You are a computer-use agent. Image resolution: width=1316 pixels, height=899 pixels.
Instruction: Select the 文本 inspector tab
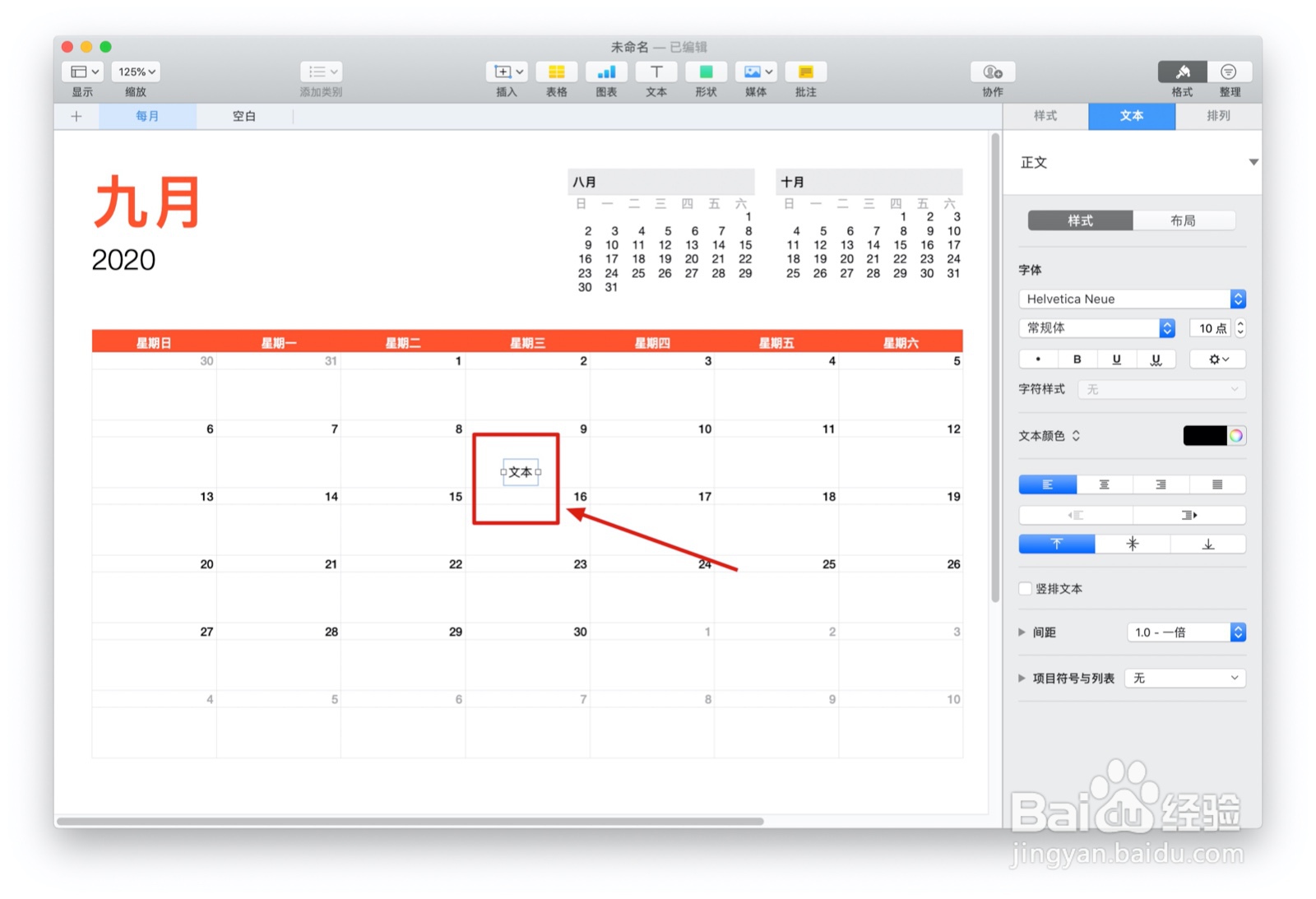[1132, 116]
